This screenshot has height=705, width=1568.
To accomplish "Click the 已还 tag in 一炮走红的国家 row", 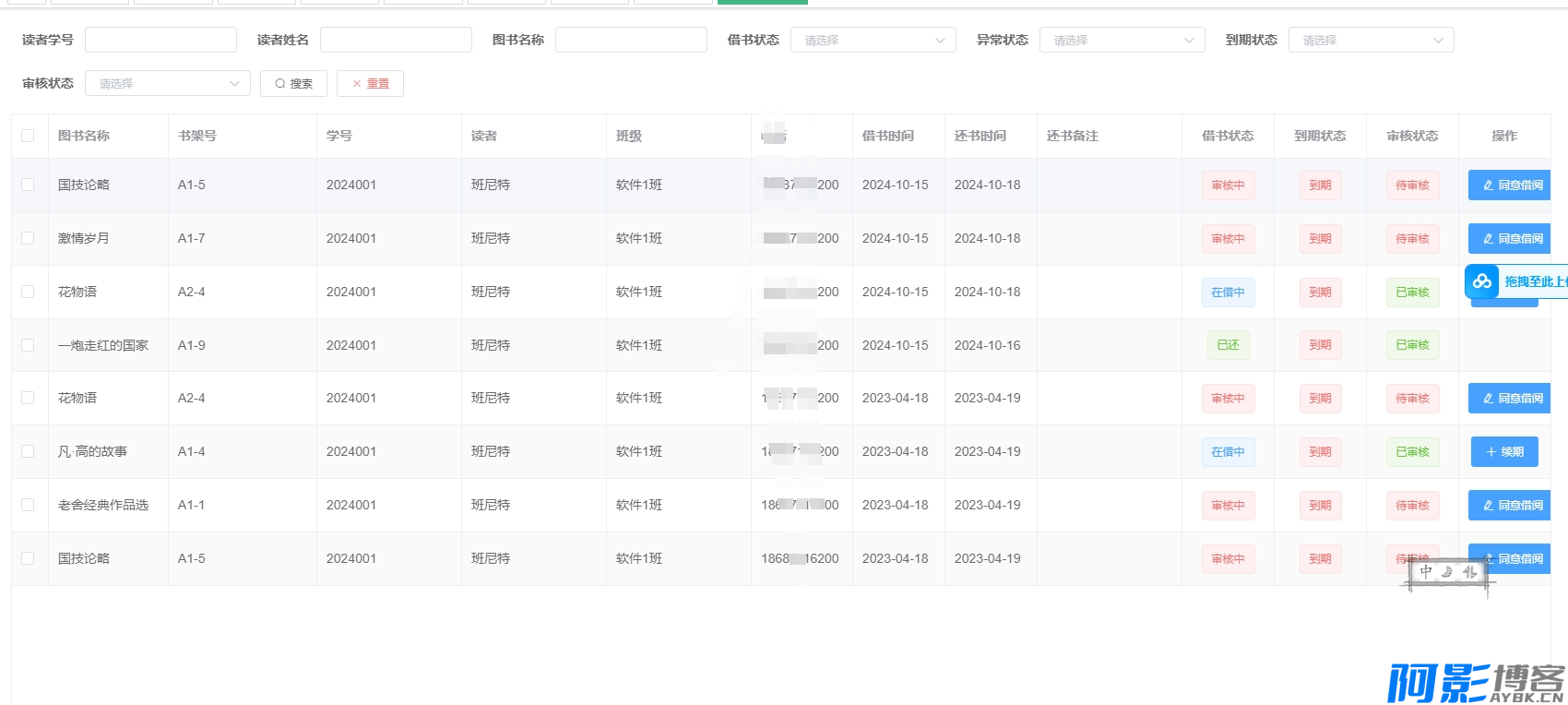I will [x=1228, y=345].
